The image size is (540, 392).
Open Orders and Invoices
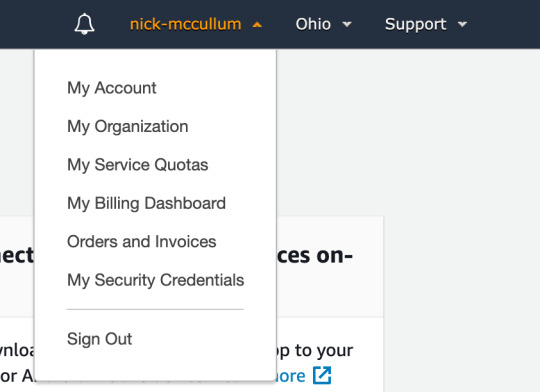(142, 241)
